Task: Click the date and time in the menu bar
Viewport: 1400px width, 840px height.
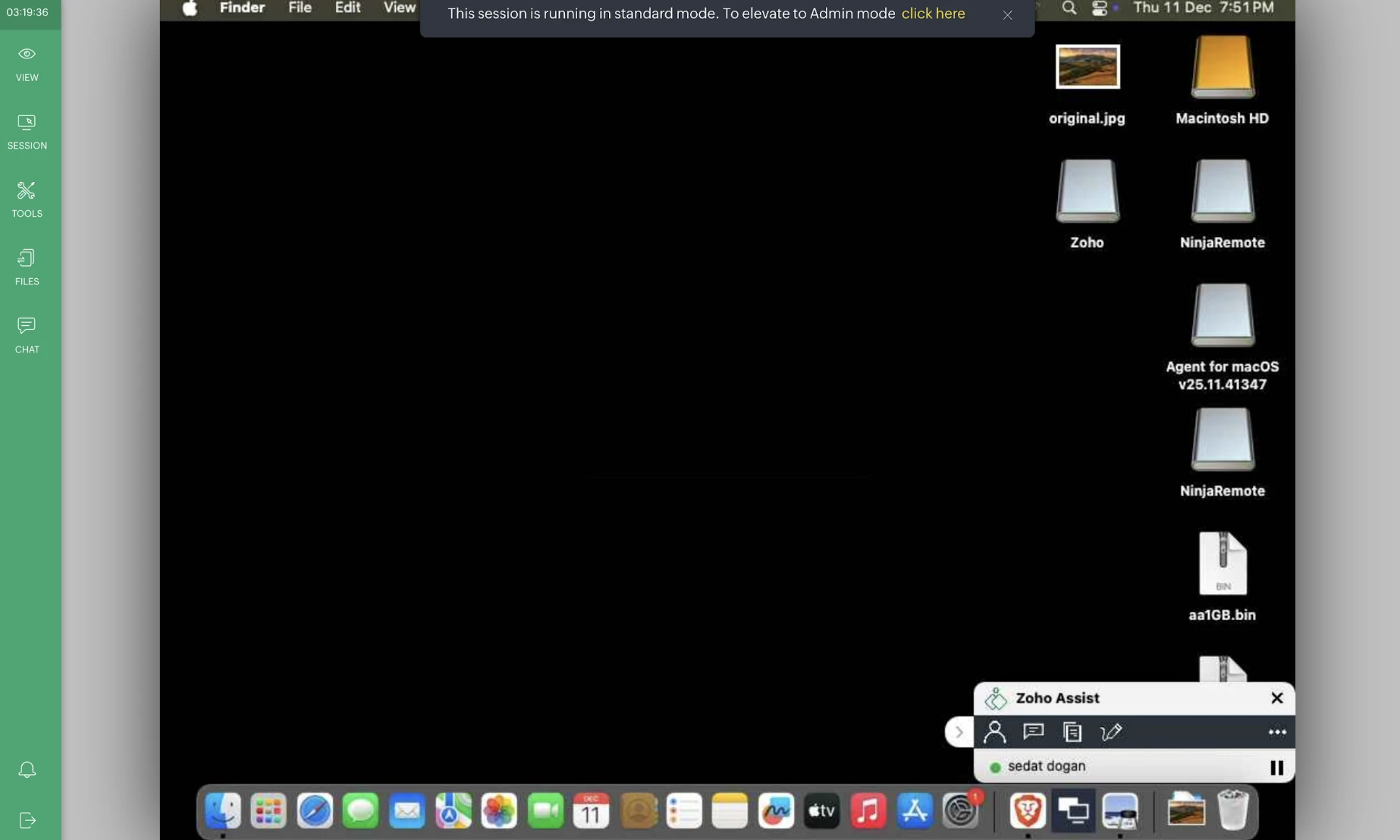Action: click(x=1204, y=8)
